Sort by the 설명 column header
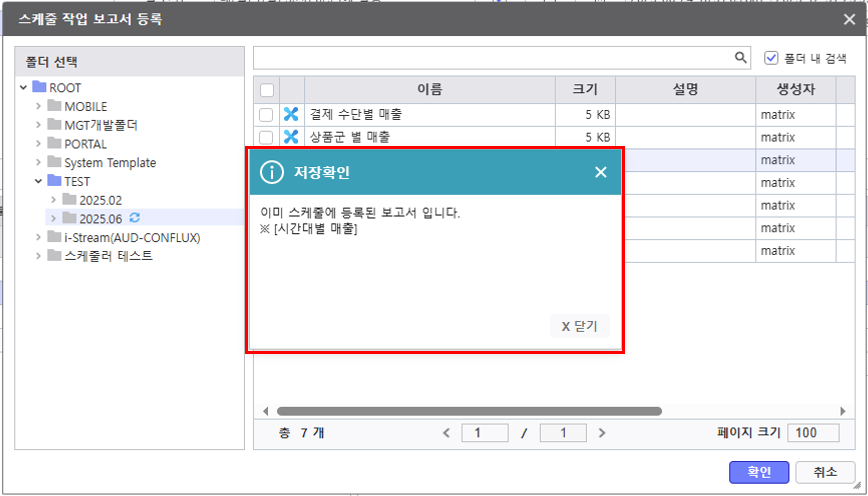This screenshot has height=496, width=868. point(685,90)
